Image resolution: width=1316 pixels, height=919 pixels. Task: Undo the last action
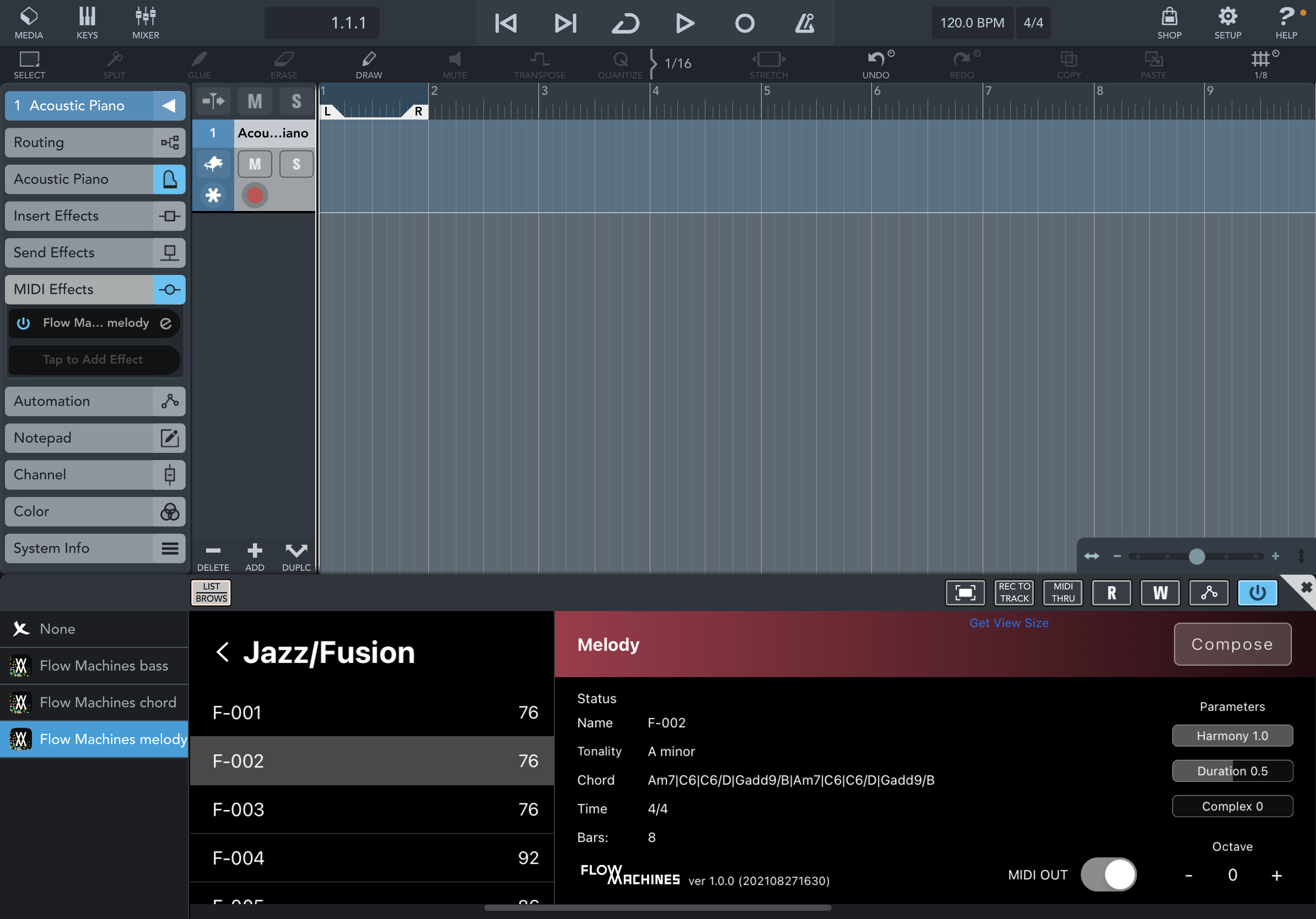click(876, 65)
